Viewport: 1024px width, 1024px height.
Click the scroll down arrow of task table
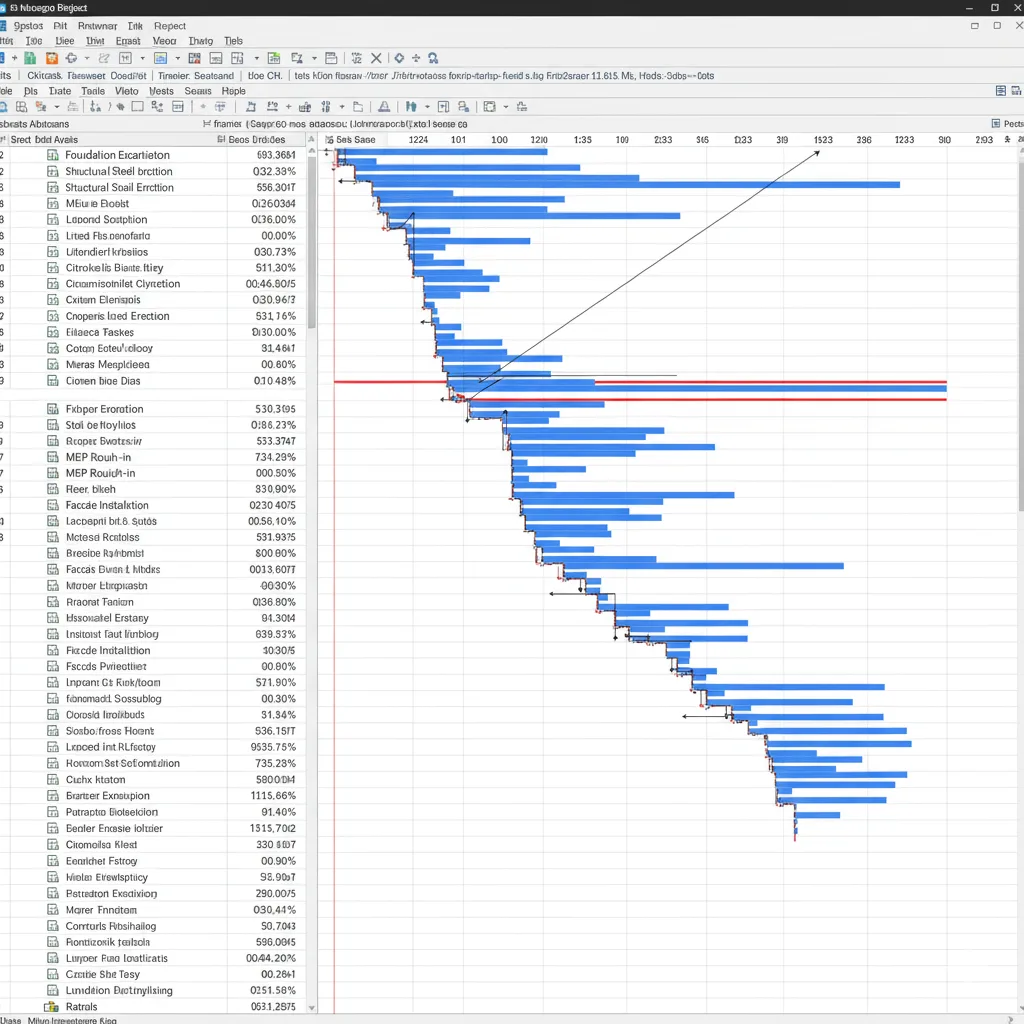pyautogui.click(x=312, y=1008)
